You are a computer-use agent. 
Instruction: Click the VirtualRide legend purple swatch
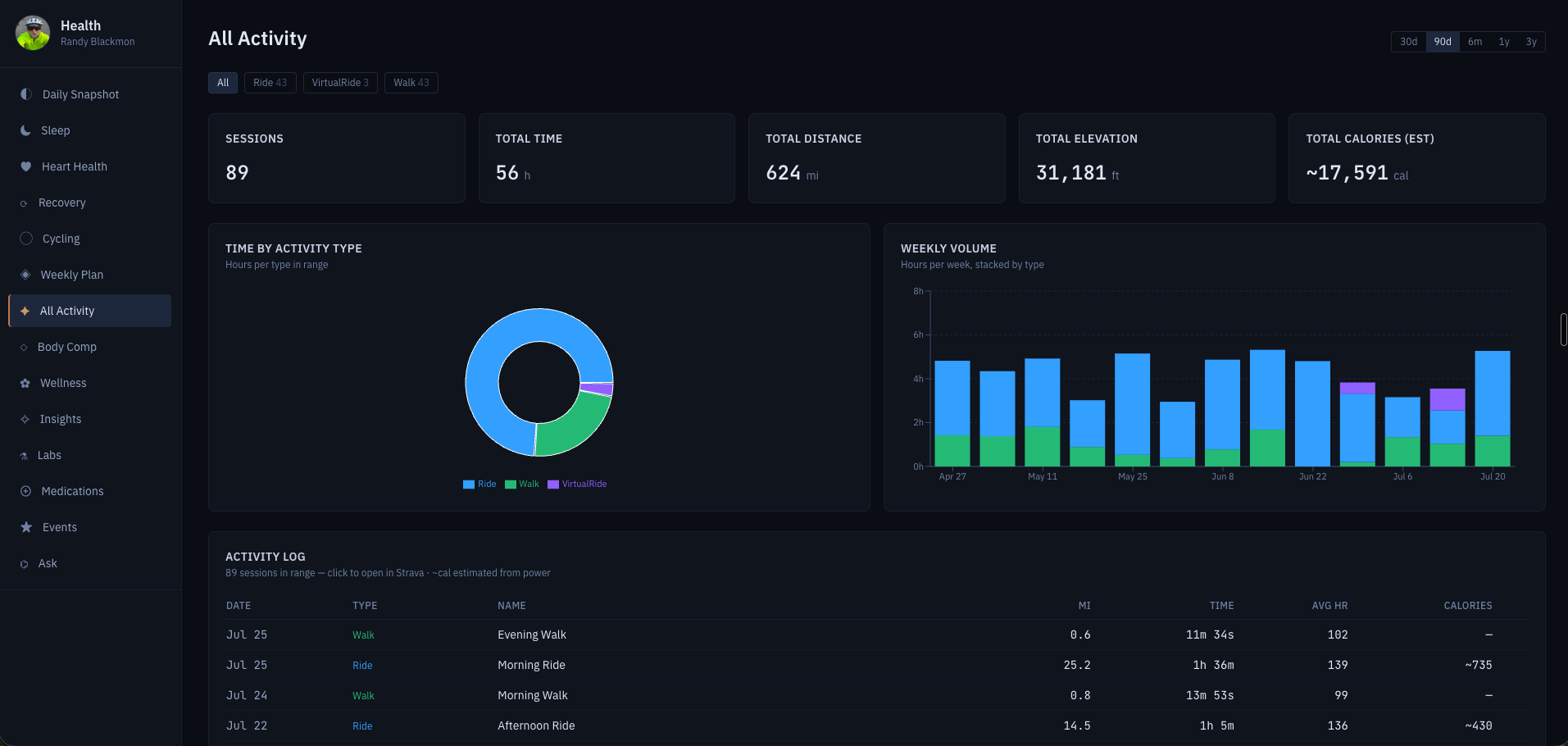(x=553, y=484)
